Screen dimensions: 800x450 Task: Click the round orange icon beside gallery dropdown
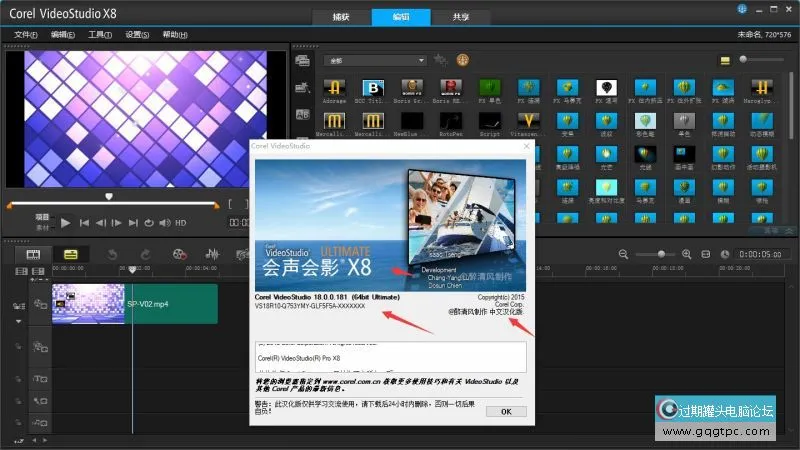462,60
